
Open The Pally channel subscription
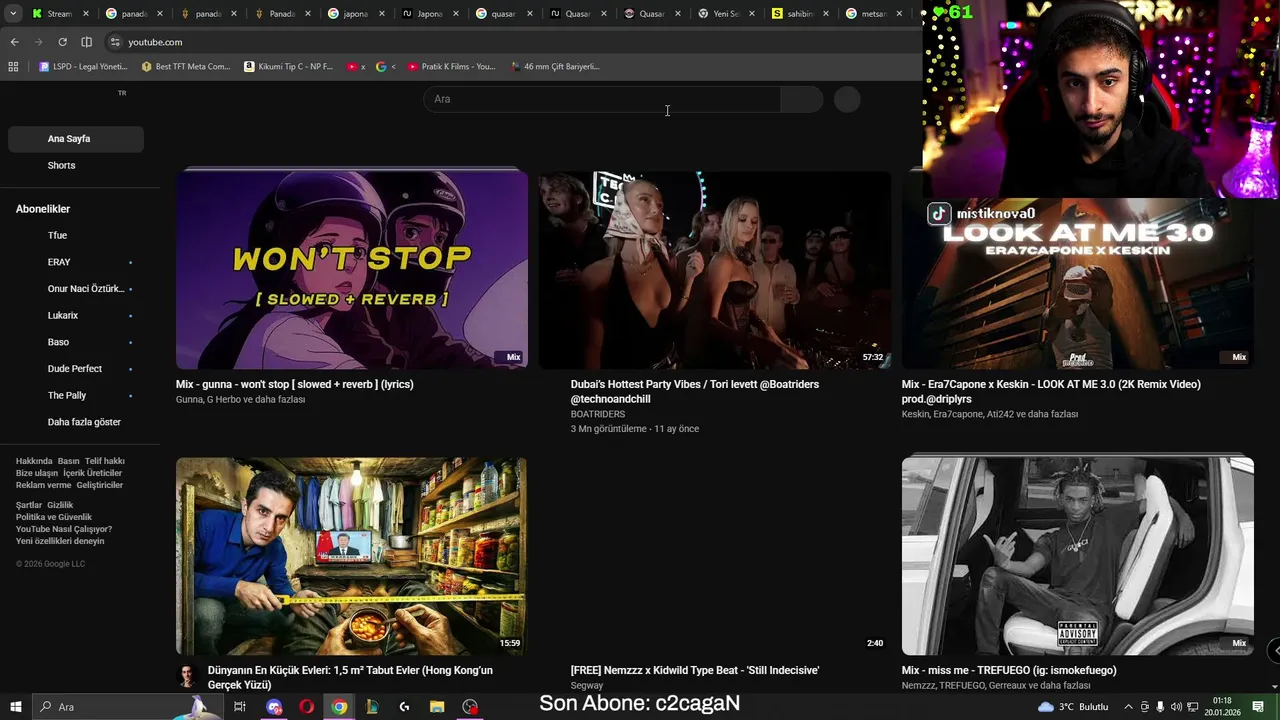click(76, 395)
